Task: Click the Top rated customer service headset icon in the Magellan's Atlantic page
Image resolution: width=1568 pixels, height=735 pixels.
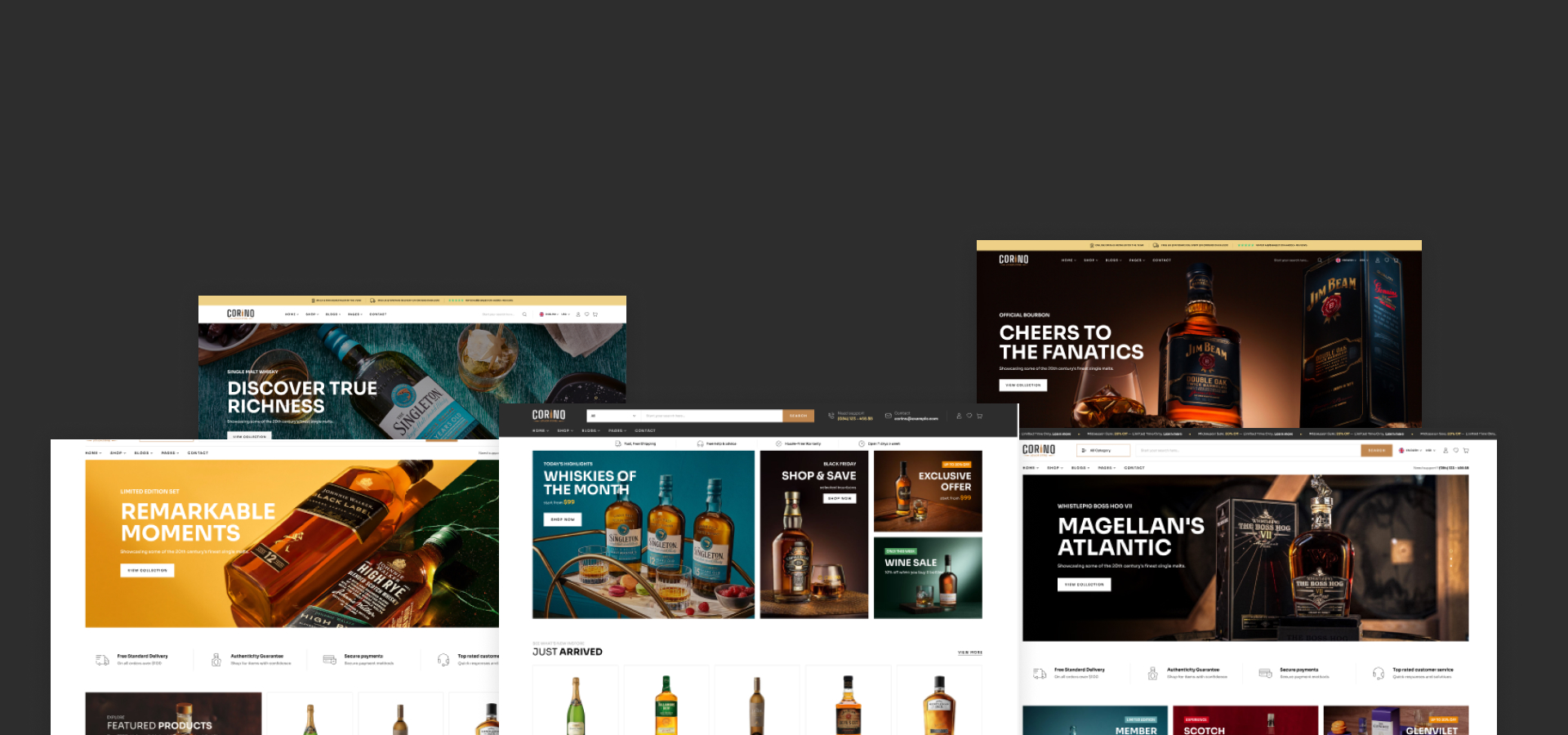Action: [x=1379, y=673]
